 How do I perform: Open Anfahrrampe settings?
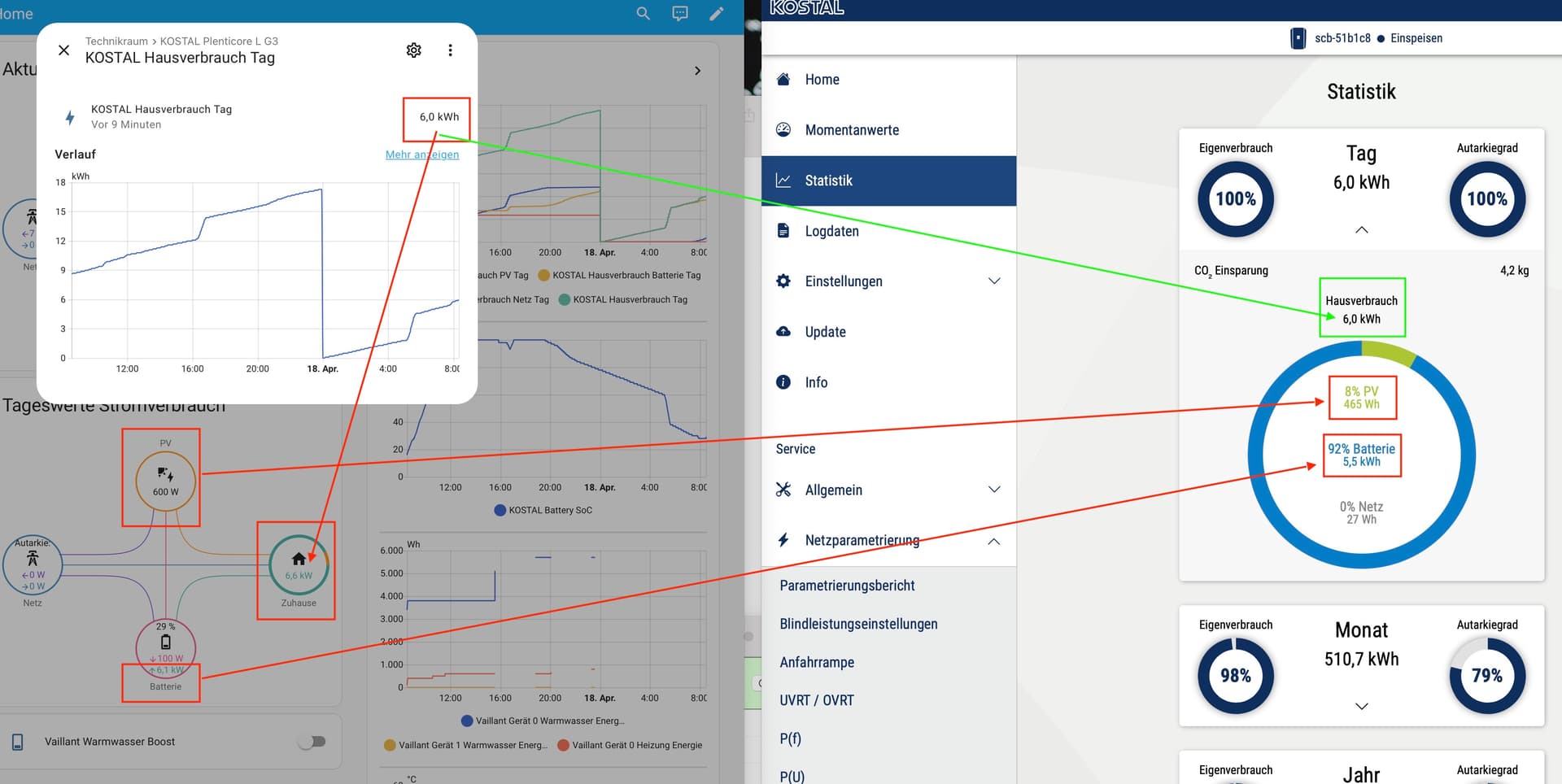817,662
